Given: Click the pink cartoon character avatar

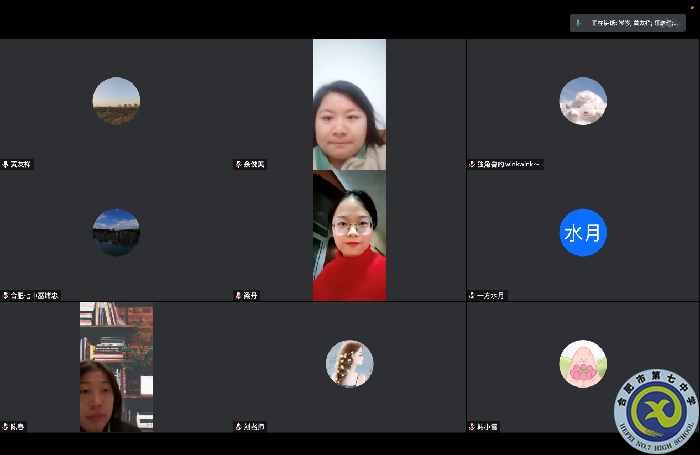Looking at the screenshot, I should [x=583, y=364].
